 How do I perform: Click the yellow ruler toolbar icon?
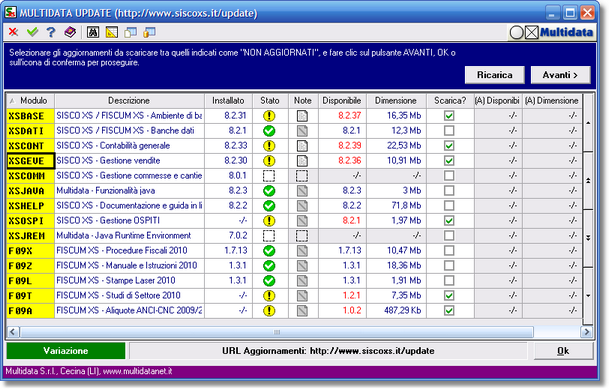[112, 32]
